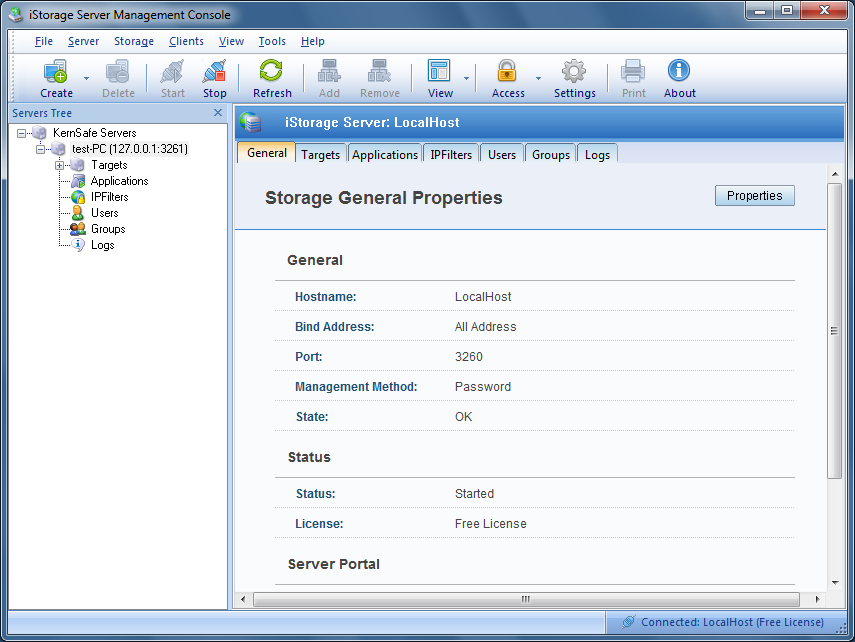Click the Properties button
The image size is (855, 642).
[x=755, y=196]
